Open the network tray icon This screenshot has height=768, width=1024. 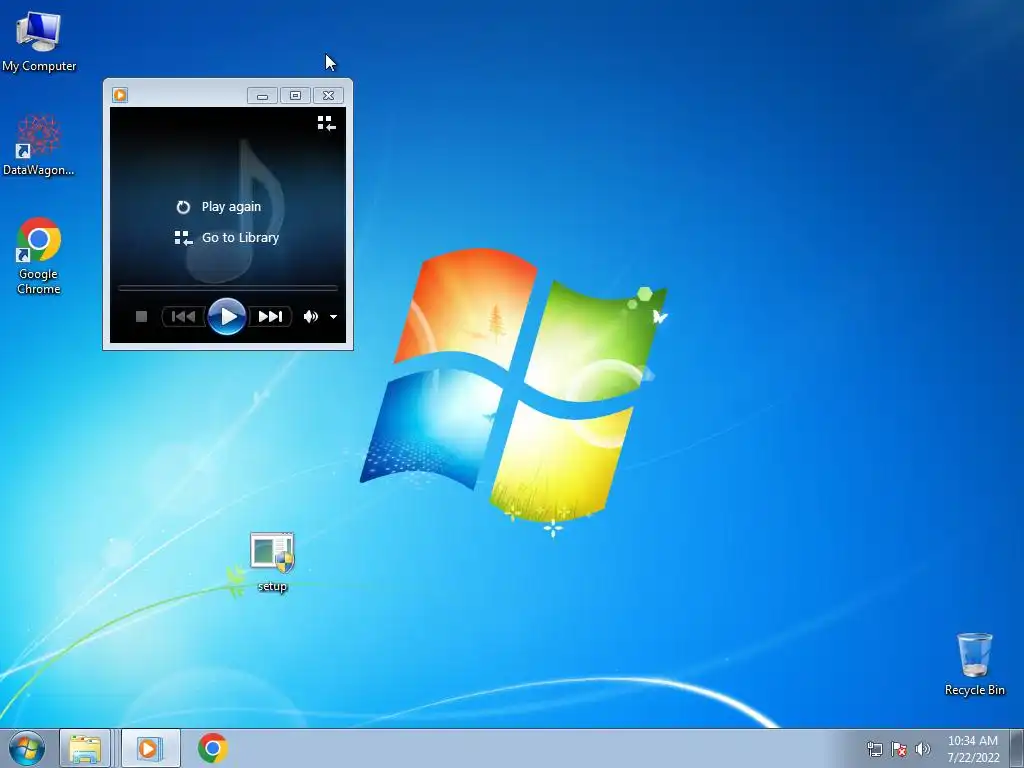874,749
